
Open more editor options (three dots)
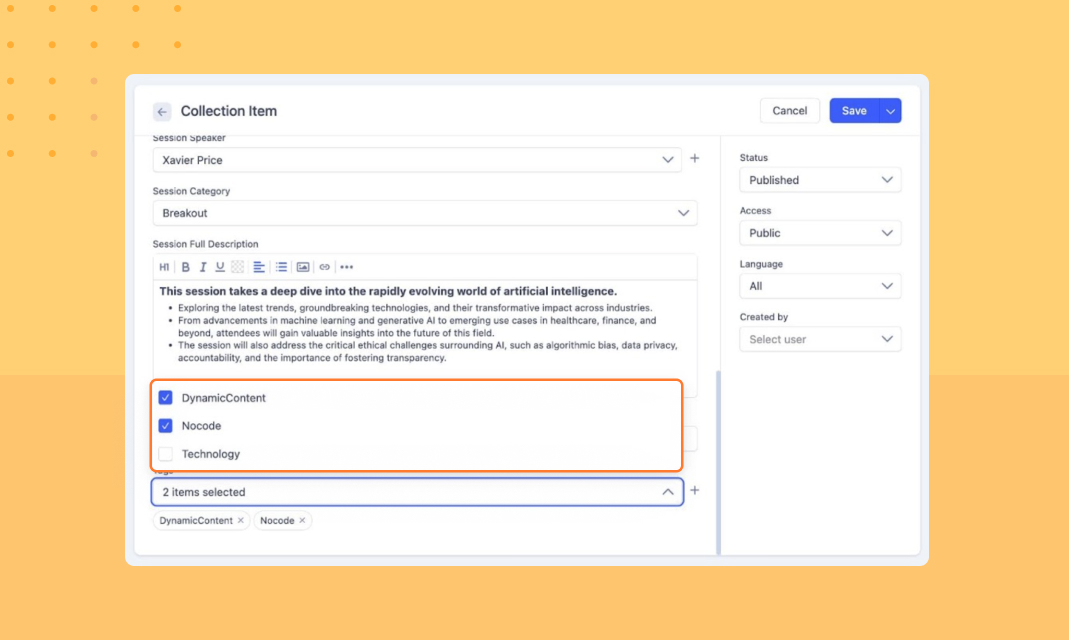(346, 267)
